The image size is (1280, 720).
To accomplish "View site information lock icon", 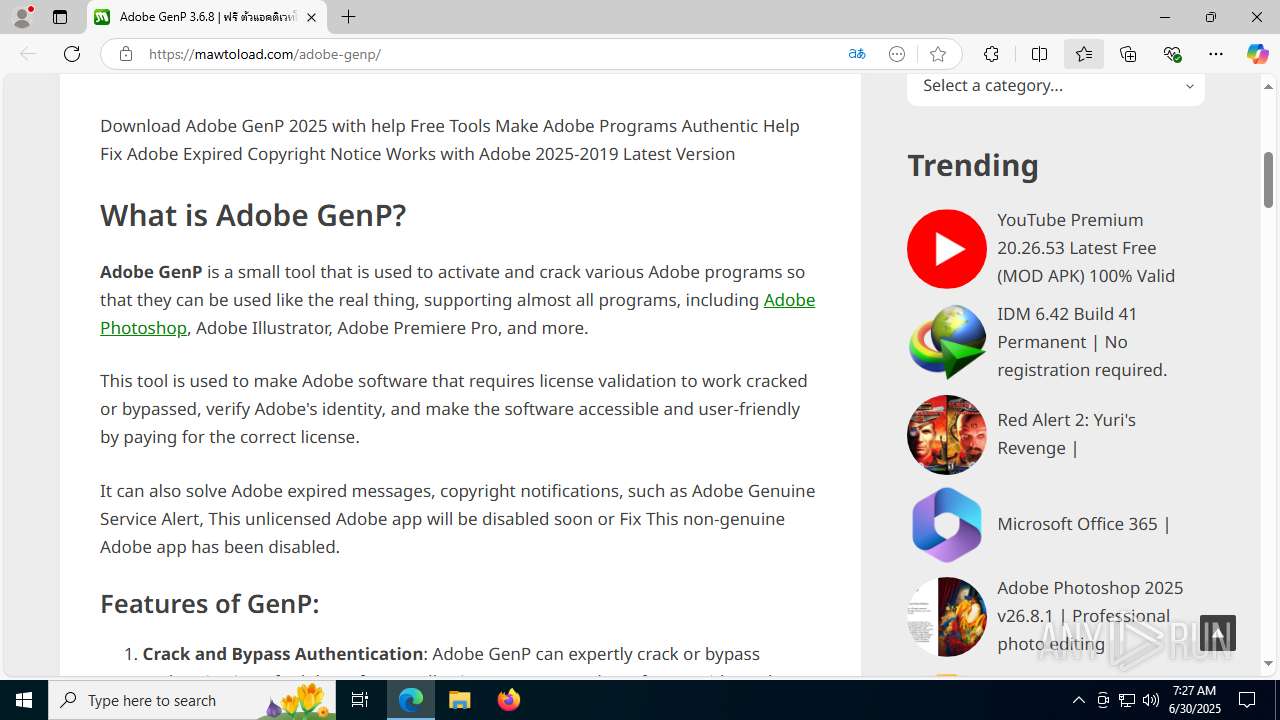I will coord(125,54).
